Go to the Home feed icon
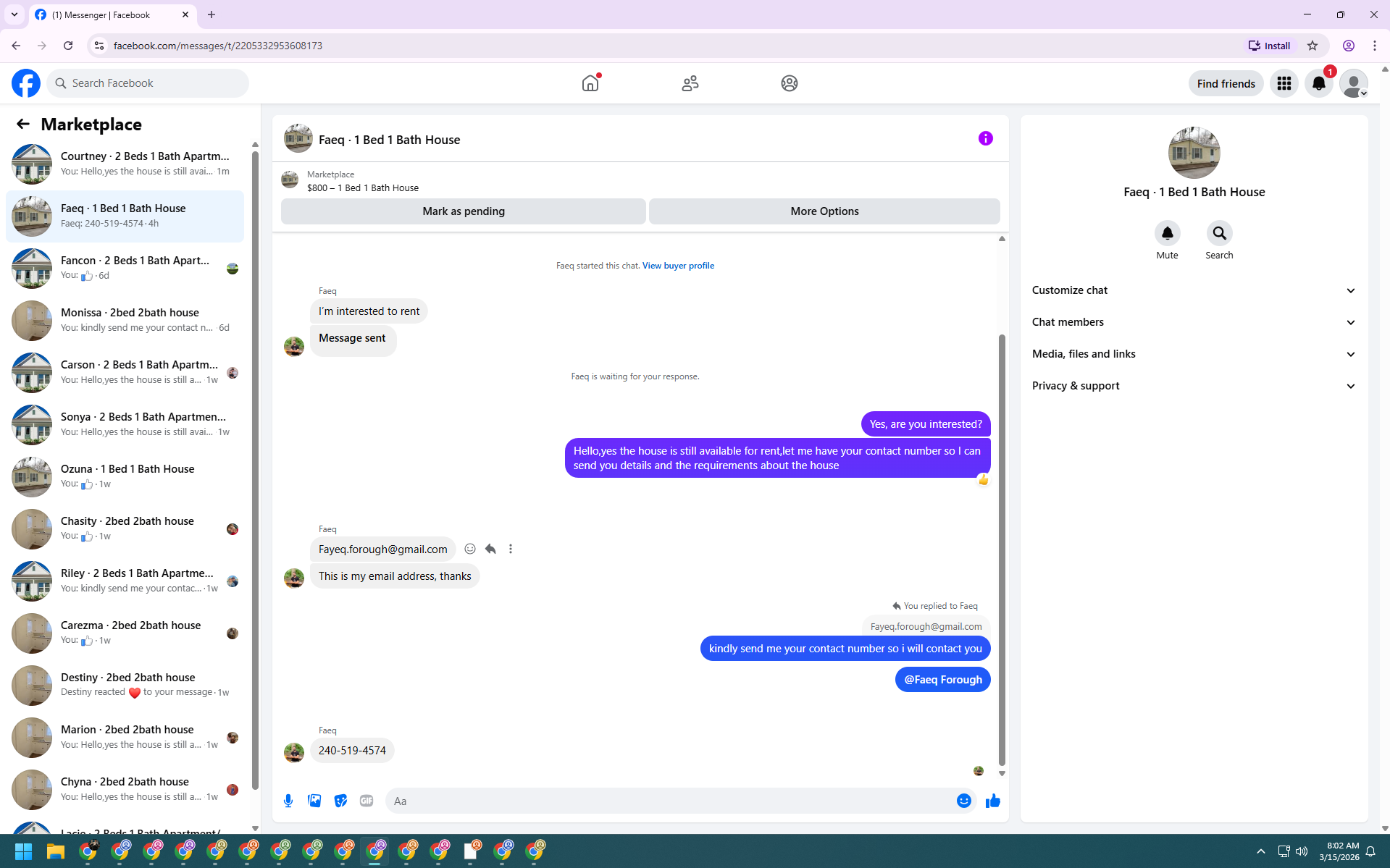Image resolution: width=1390 pixels, height=868 pixels. pyautogui.click(x=590, y=83)
